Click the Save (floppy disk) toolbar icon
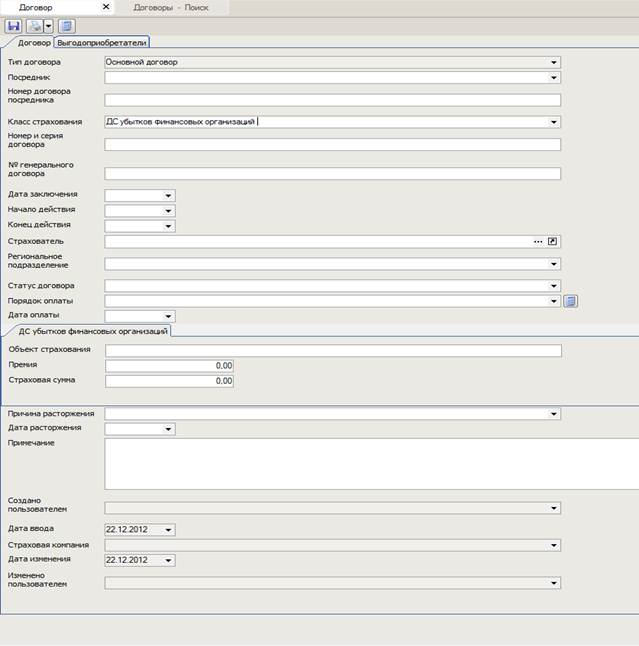 click(x=15, y=26)
